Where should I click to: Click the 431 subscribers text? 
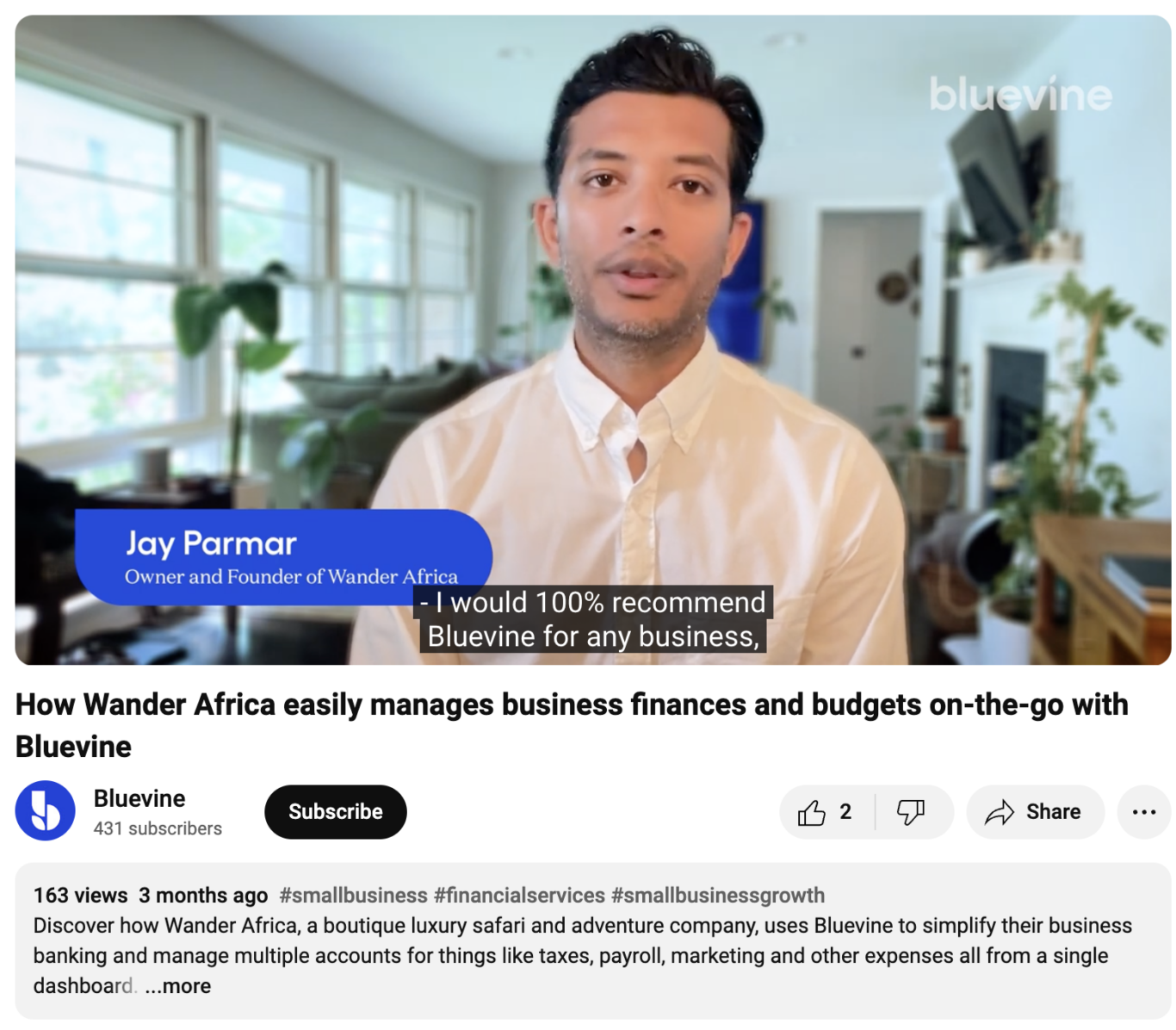point(158,828)
